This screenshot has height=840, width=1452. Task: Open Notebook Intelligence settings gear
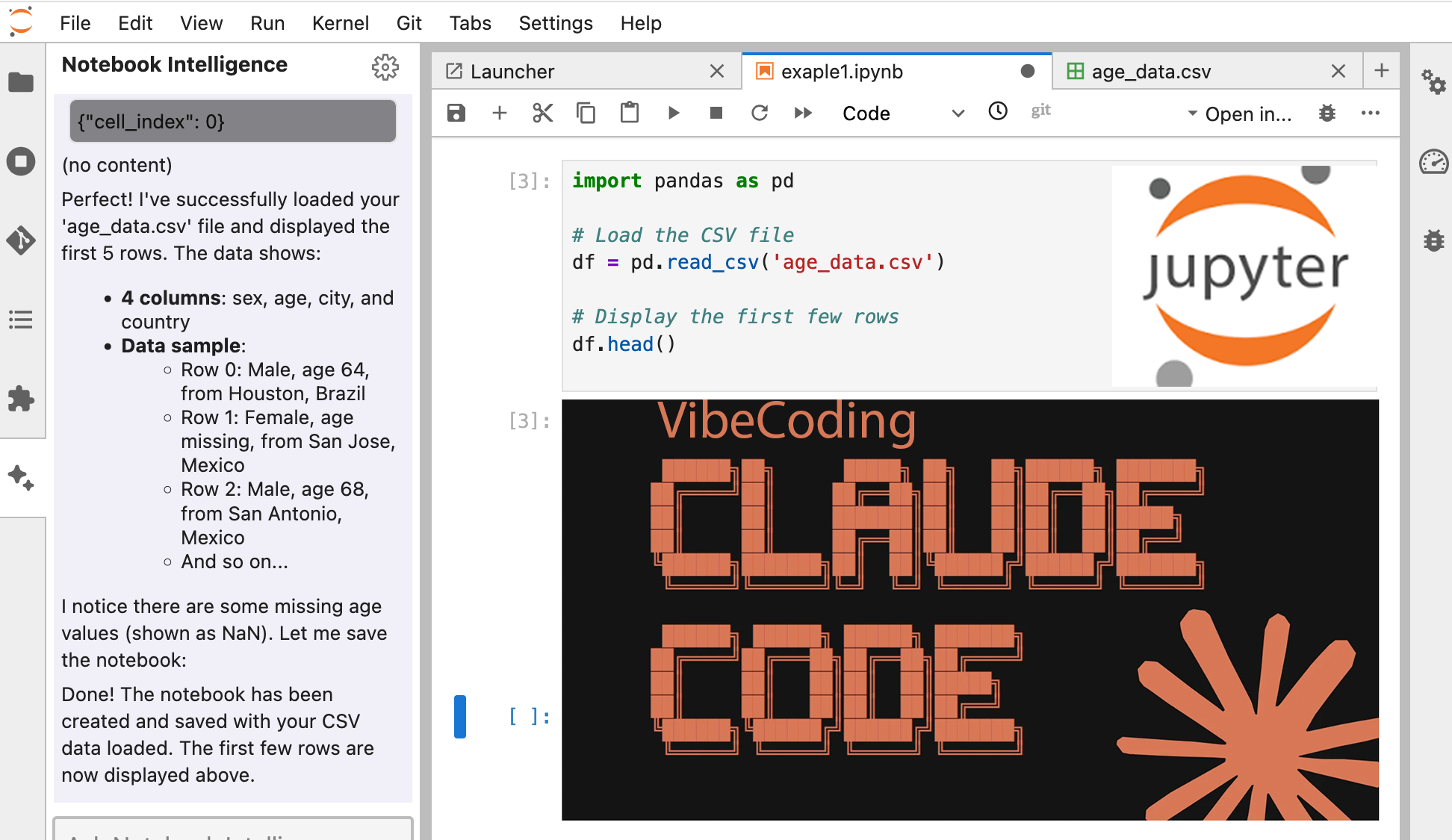point(385,67)
